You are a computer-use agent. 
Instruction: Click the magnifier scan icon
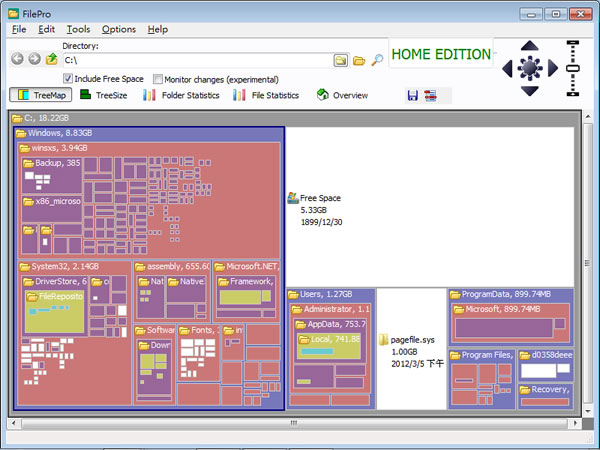(377, 60)
